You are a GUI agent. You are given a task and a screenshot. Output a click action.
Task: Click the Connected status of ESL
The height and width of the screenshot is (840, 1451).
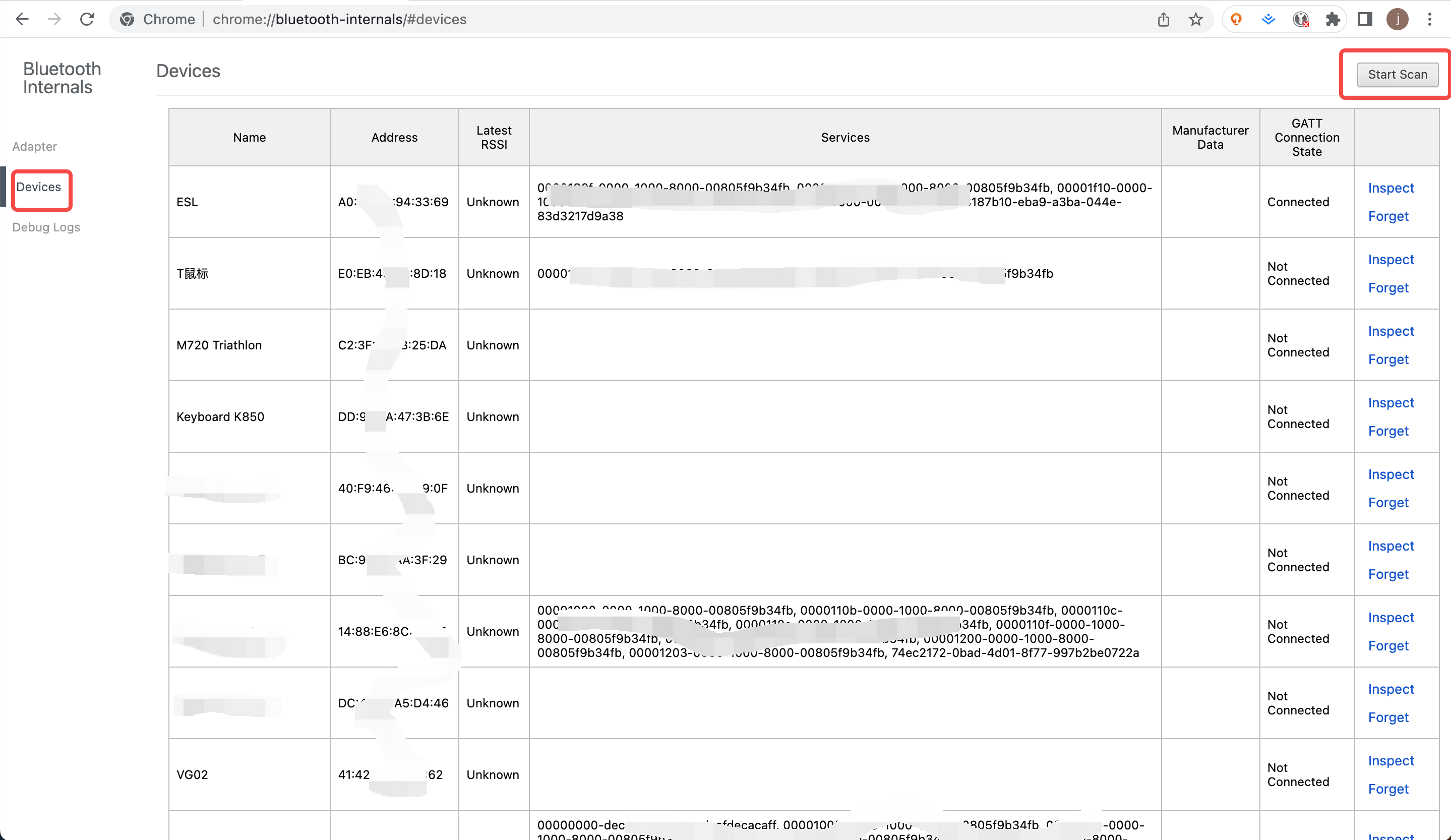1298,202
